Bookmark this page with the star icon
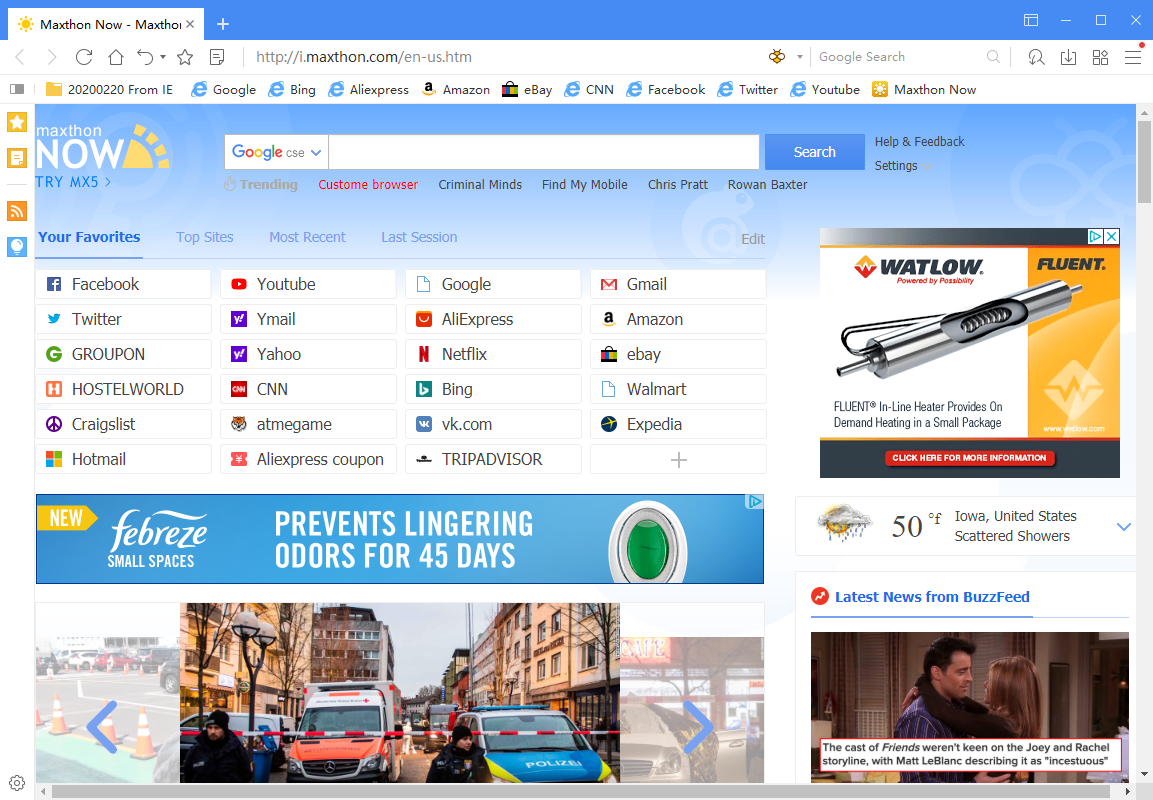Screen dimensions: 1153x800 pos(185,57)
